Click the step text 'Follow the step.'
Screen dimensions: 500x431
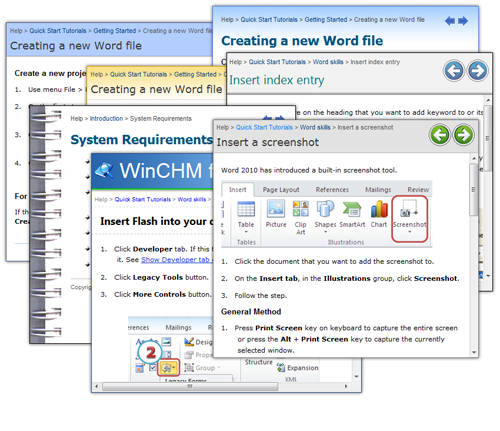point(261,296)
